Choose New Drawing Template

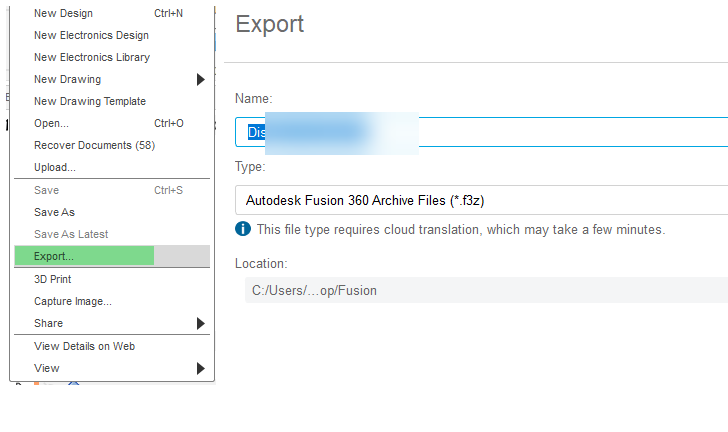pyautogui.click(x=112, y=101)
